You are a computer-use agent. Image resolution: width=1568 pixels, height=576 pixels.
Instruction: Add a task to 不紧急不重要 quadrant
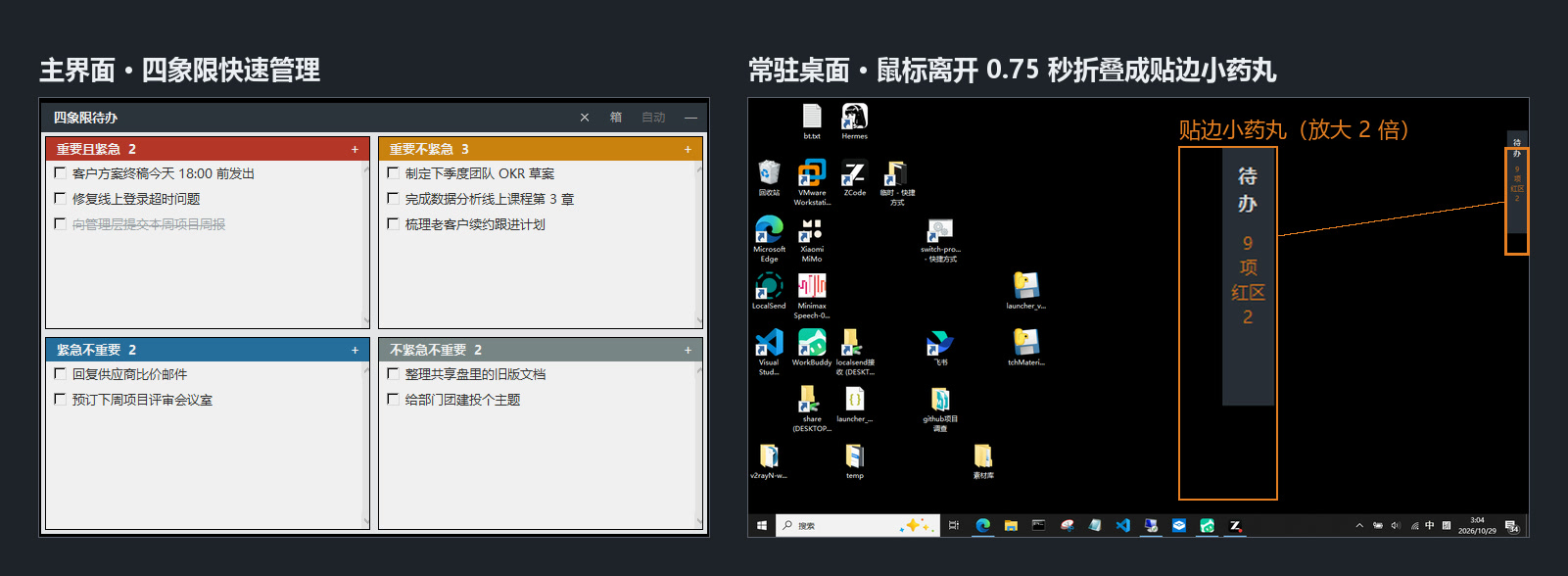click(x=688, y=350)
